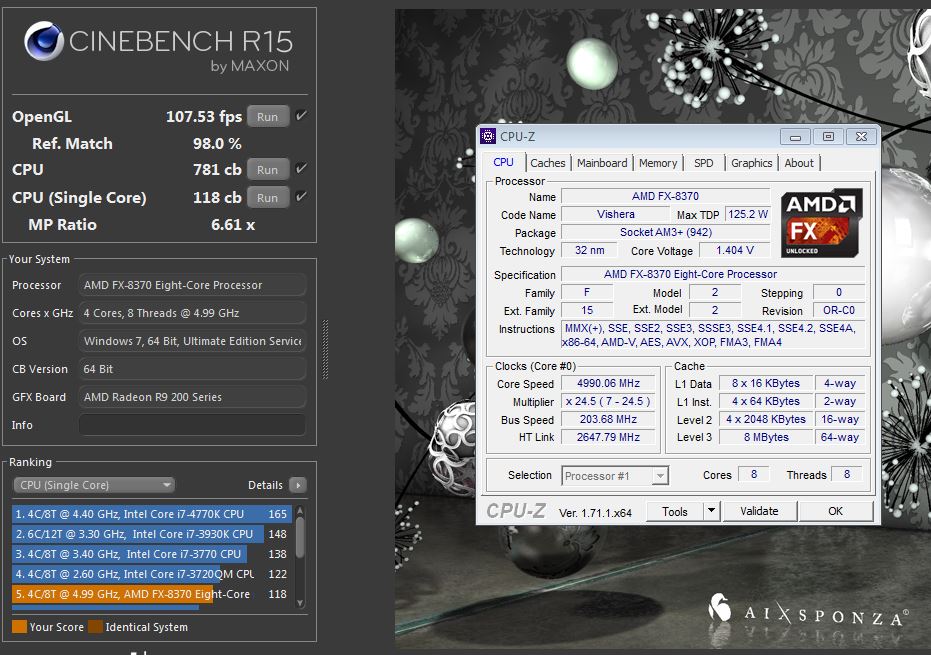The width and height of the screenshot is (931, 655).
Task: Select the Intel Core i7-3770 ranking row
Action: tap(151, 554)
